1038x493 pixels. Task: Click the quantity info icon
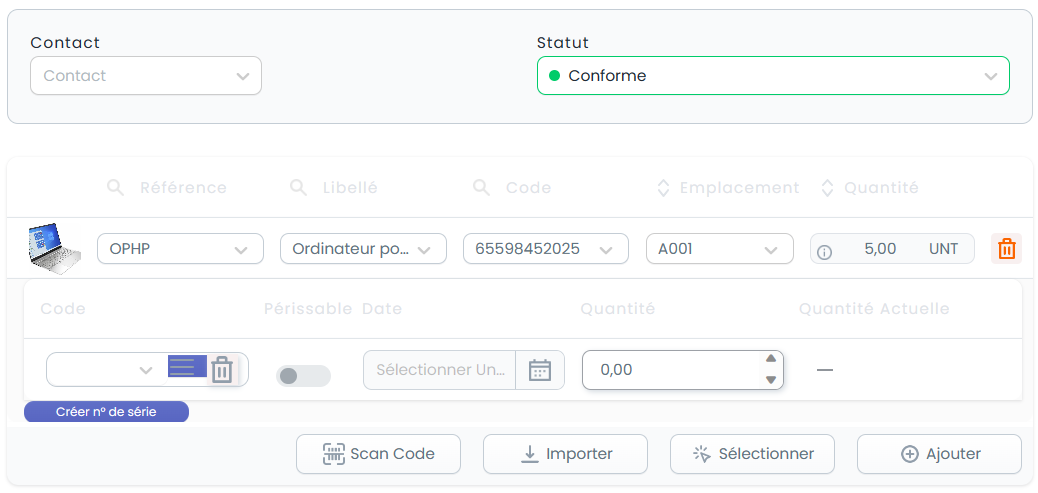click(824, 252)
